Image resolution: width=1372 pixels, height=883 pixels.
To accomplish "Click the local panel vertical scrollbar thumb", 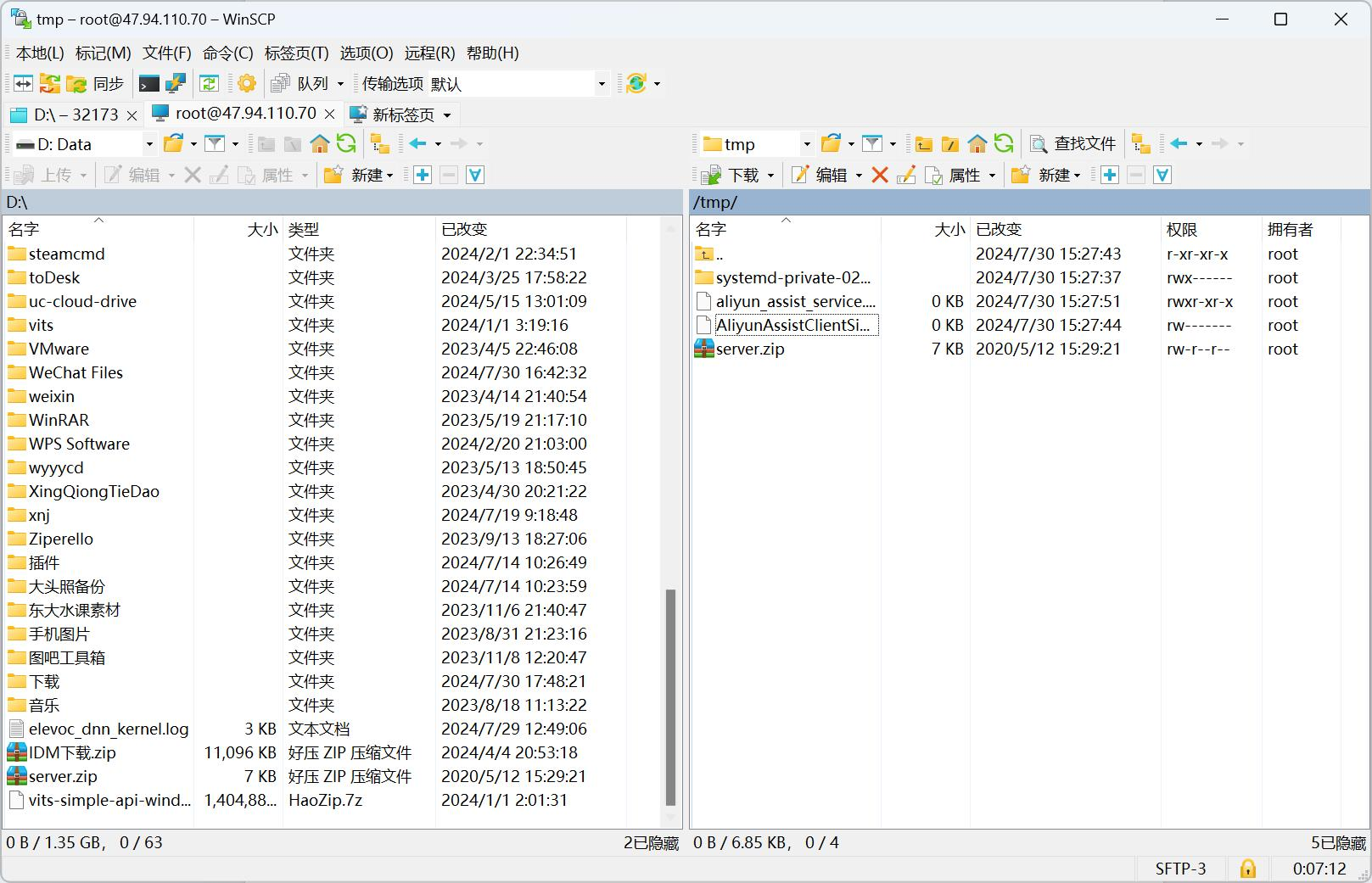I will click(x=671, y=697).
